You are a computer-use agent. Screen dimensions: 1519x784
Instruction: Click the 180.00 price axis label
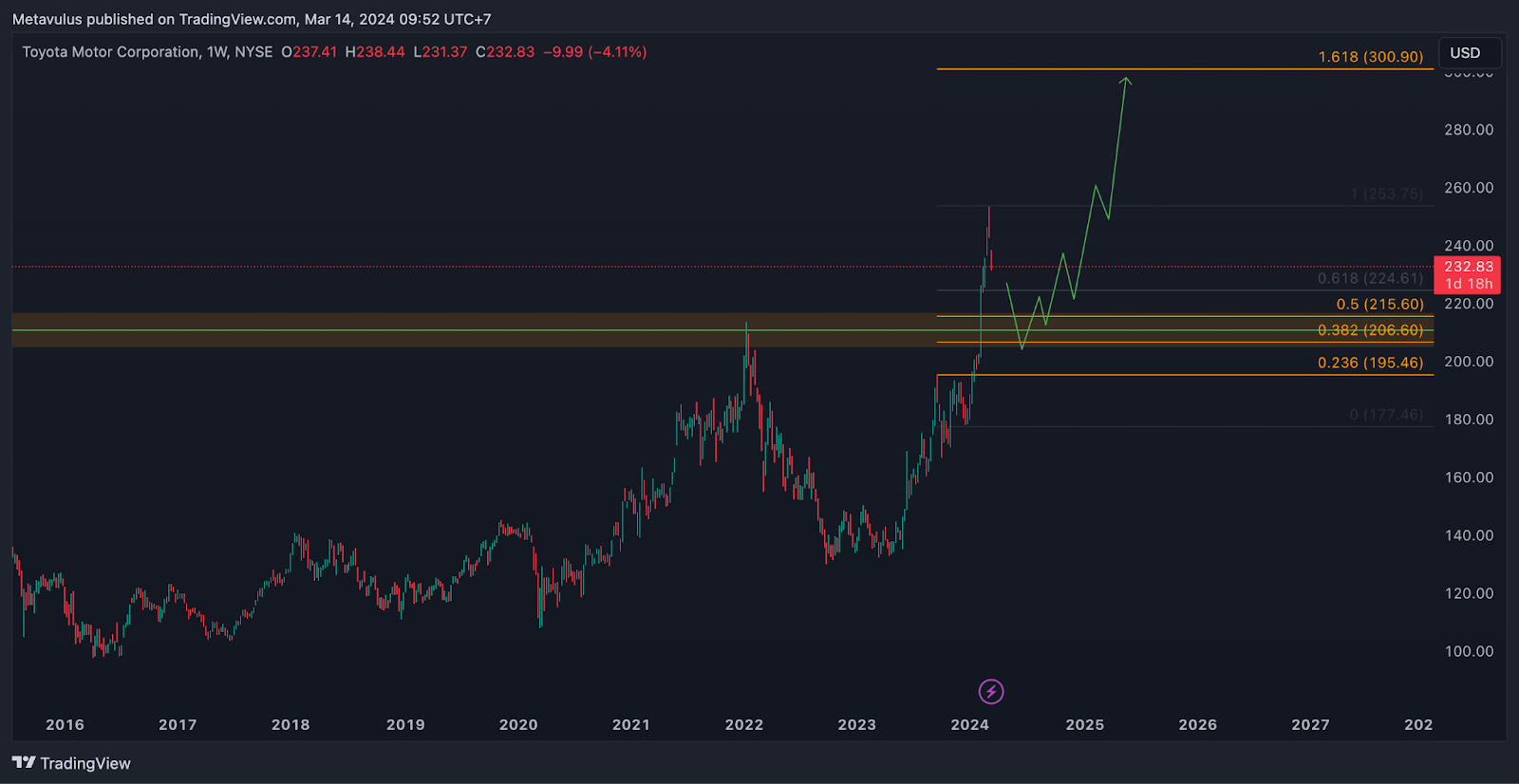1469,420
